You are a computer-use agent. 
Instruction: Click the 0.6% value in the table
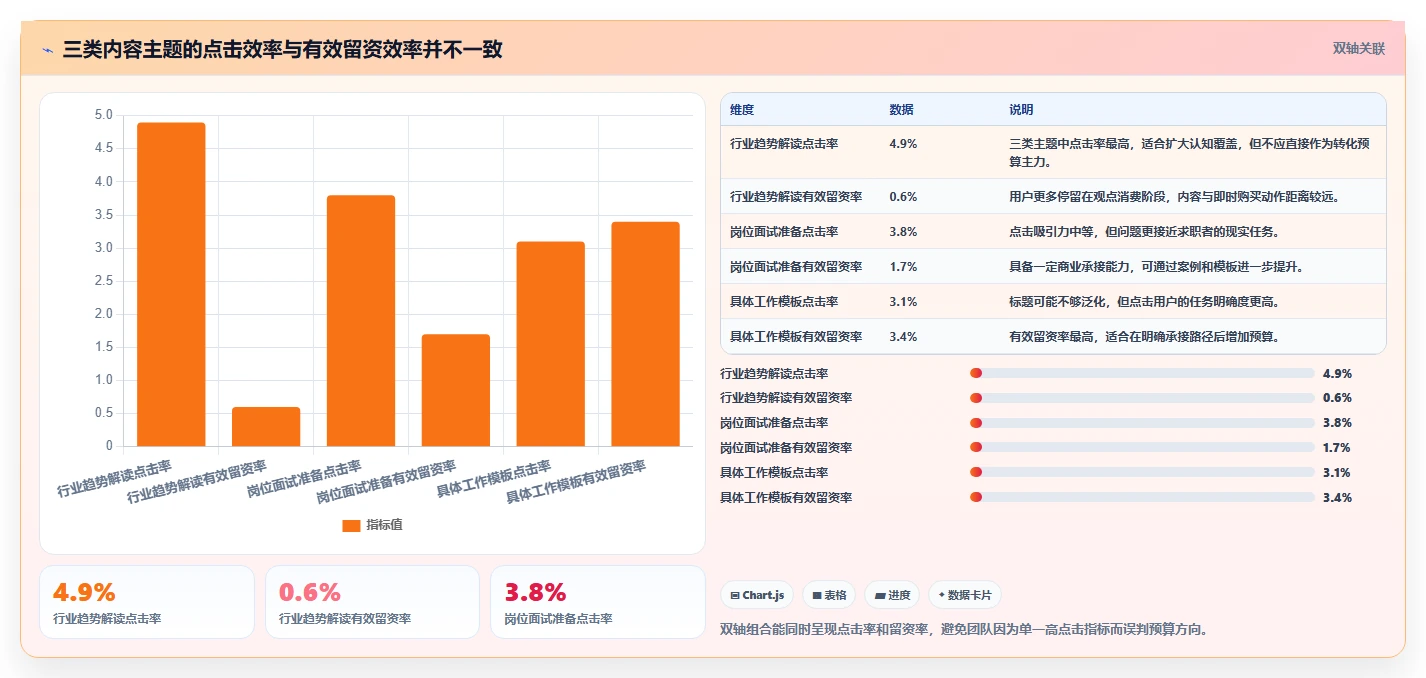click(x=903, y=196)
